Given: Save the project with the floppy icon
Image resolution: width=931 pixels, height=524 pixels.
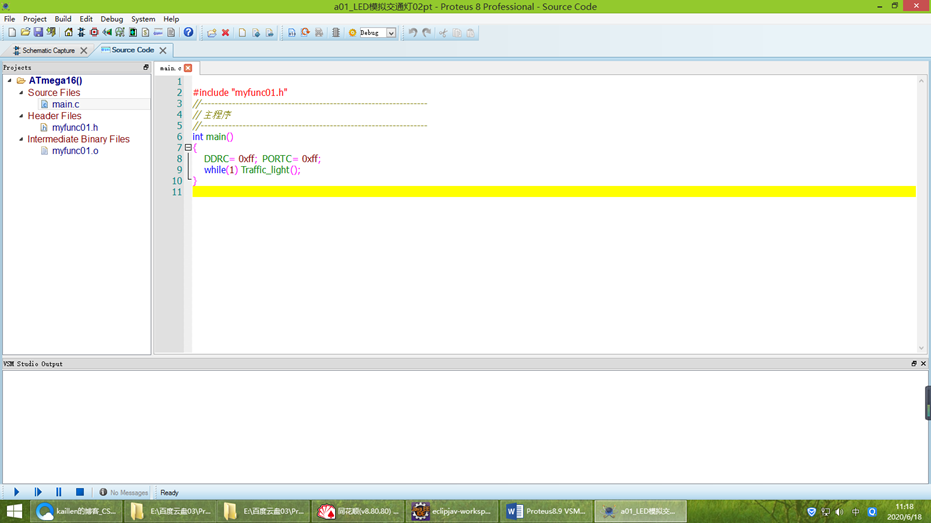Looking at the screenshot, I should pos(38,33).
